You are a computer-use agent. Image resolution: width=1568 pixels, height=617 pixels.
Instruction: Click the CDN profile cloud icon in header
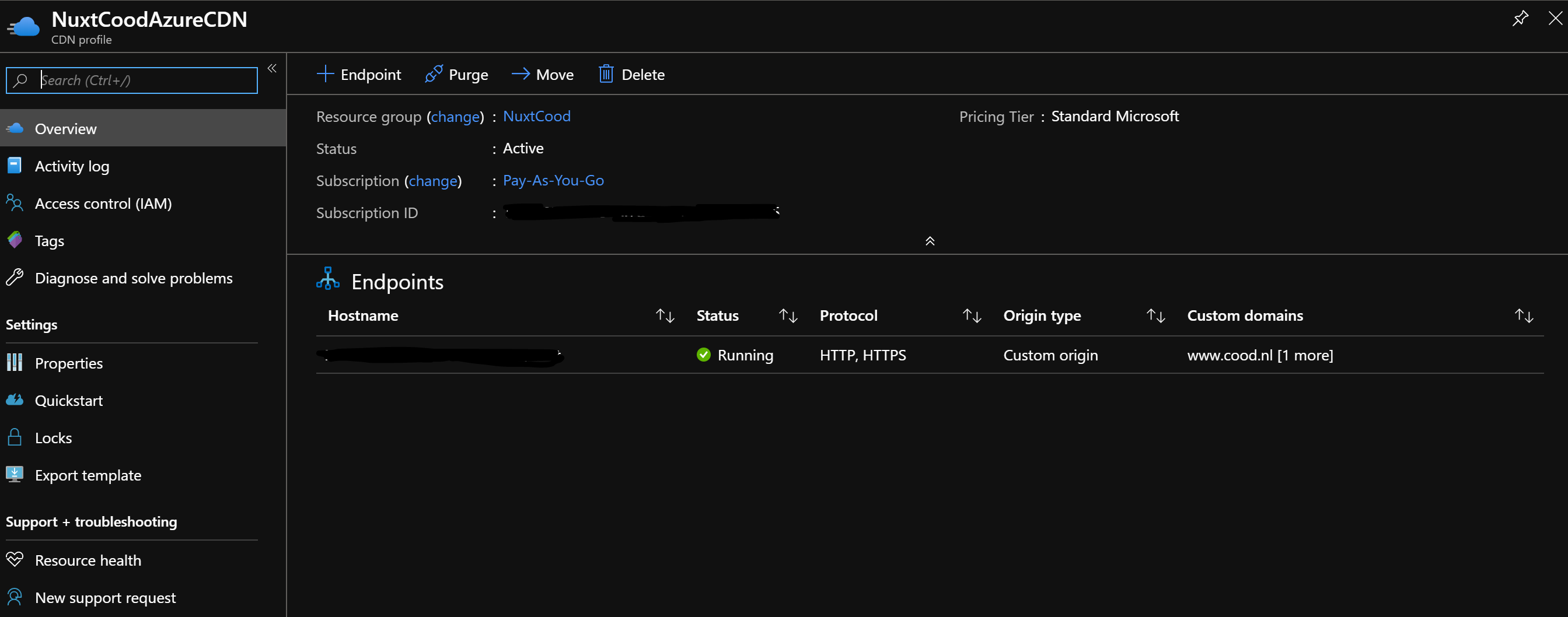24,27
